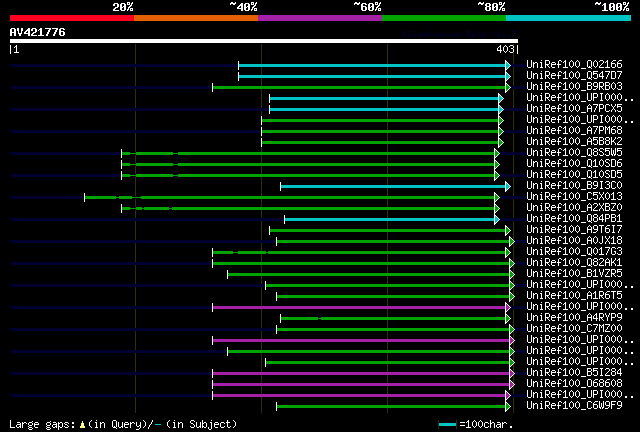
Task: Click the green arrowhead of hit B9RB03
Action: (x=508, y=87)
